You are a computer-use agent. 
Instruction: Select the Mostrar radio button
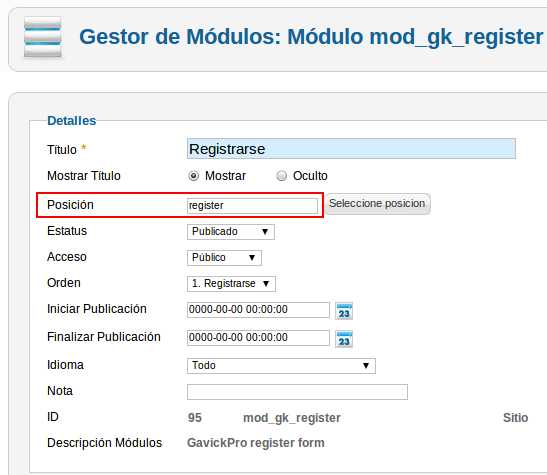click(193, 176)
